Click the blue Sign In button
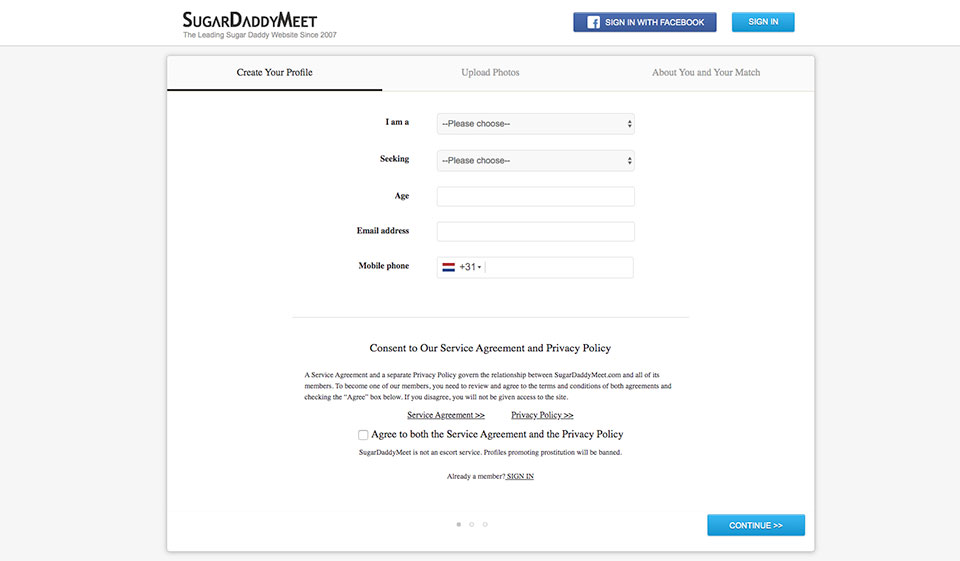Screen dimensions: 960x561 [763, 22]
